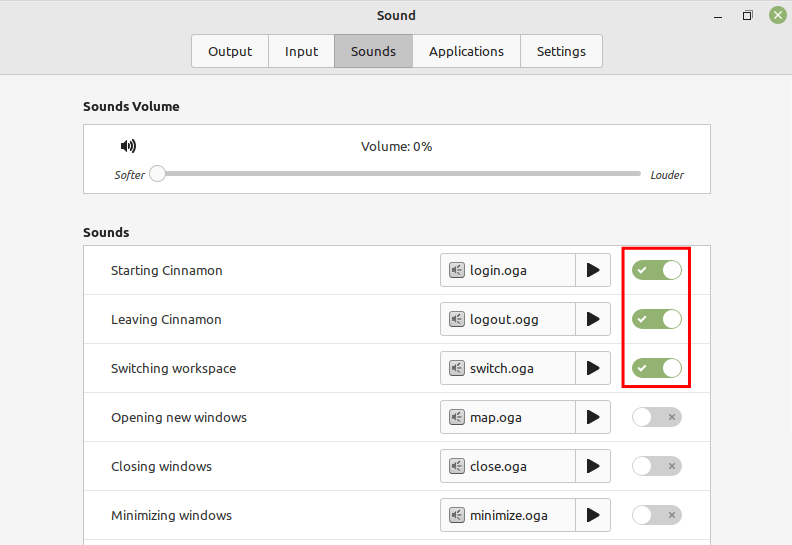Click the Sounds Volume slider handle
The height and width of the screenshot is (545, 792).
[x=158, y=173]
